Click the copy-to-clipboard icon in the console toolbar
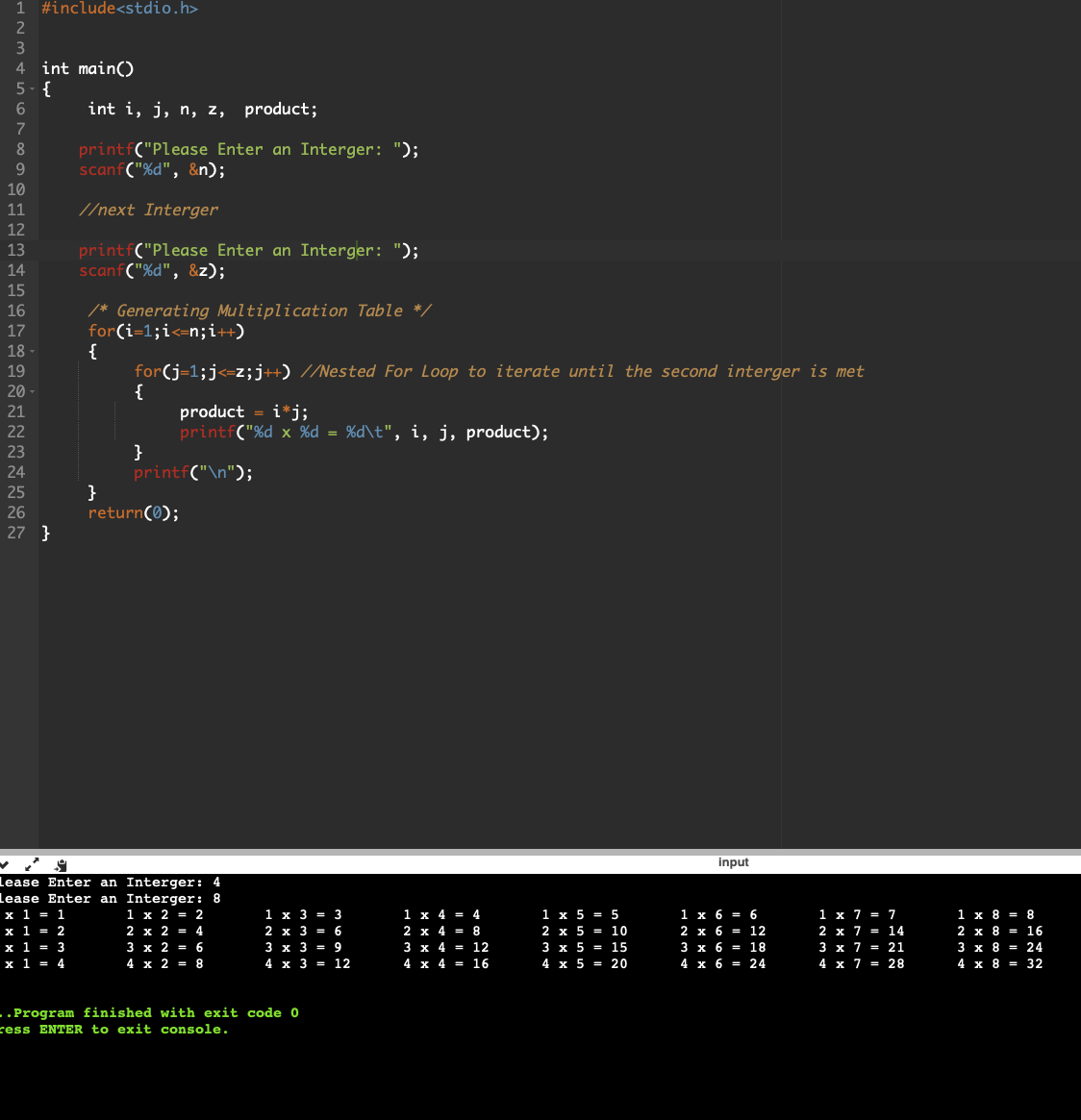 (61, 865)
